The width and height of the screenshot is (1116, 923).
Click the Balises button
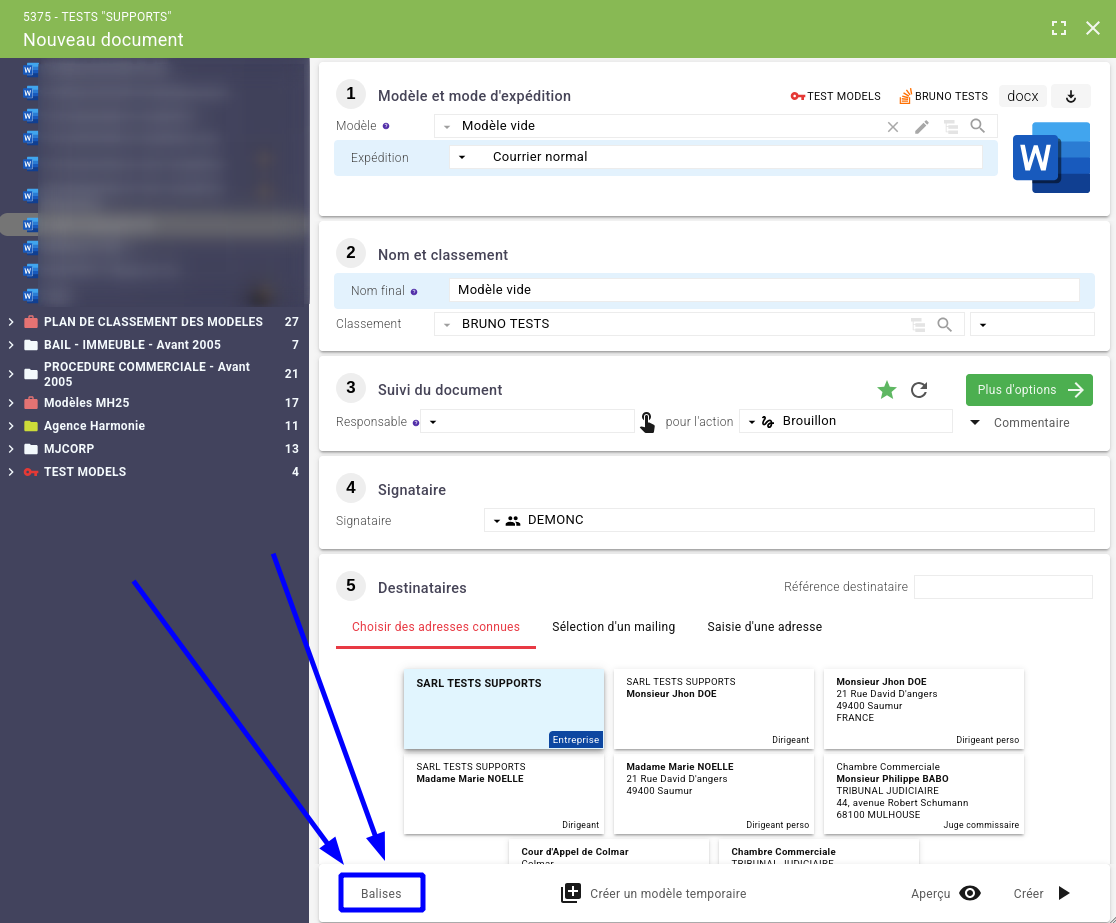(x=381, y=894)
